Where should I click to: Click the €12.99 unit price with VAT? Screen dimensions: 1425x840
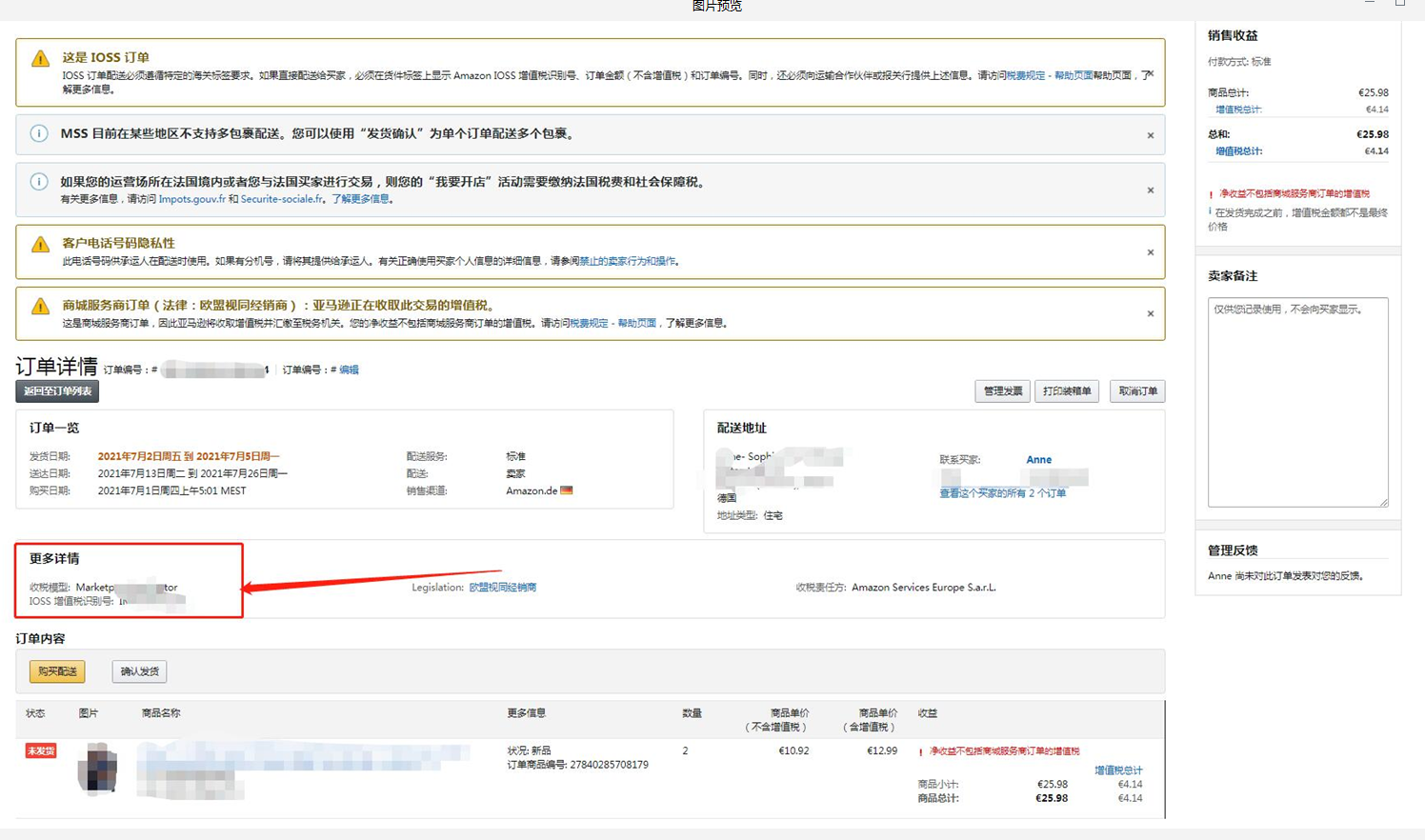(x=882, y=751)
